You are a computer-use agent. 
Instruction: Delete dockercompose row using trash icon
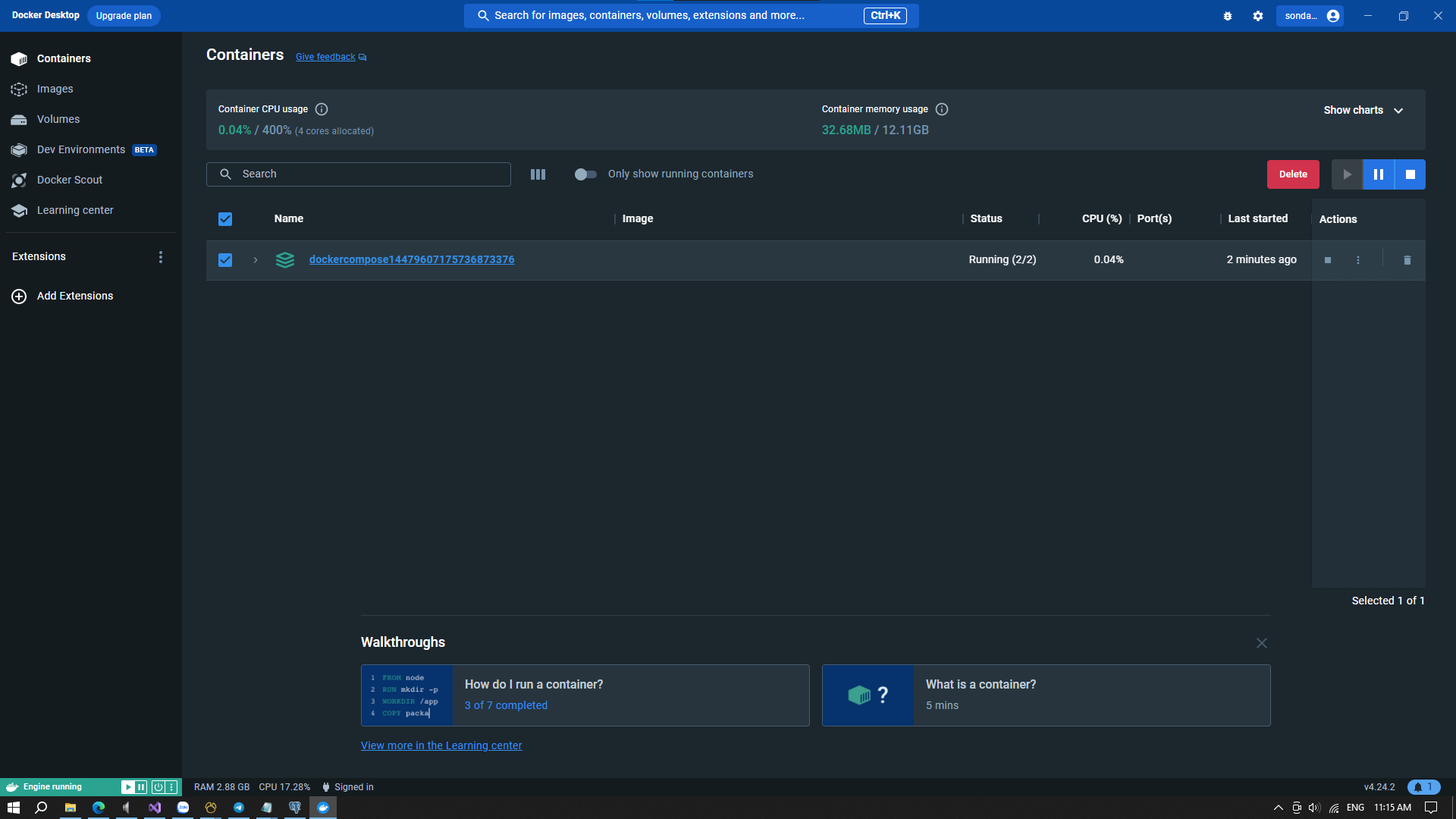[x=1407, y=260]
